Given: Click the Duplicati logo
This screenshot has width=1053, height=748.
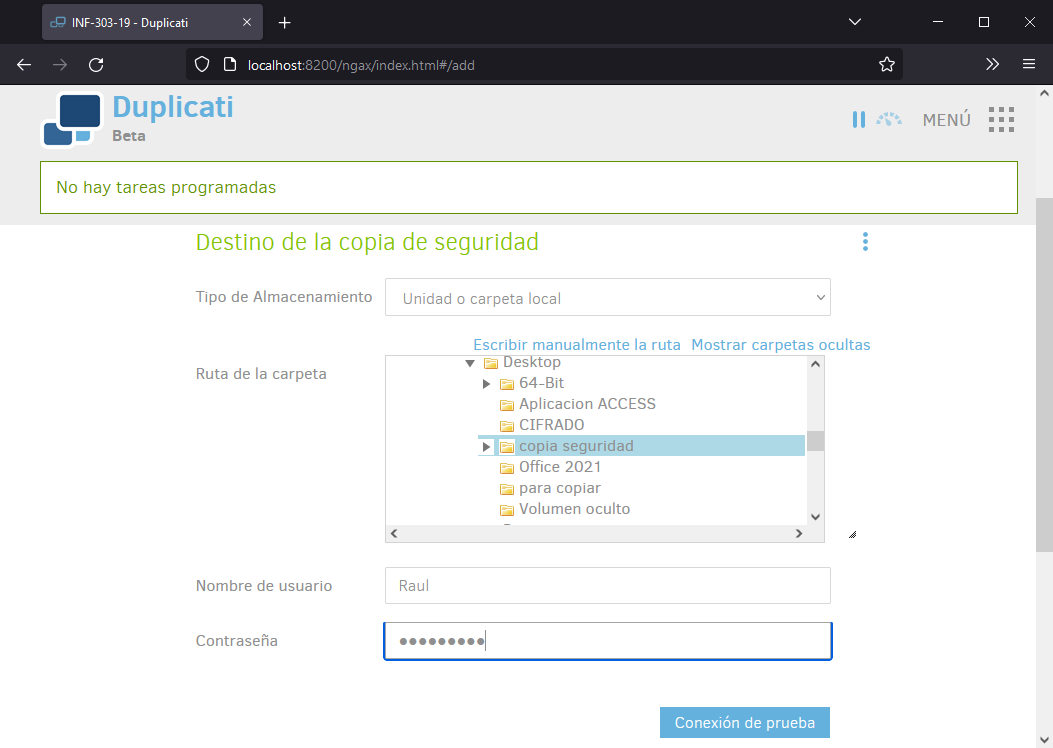Looking at the screenshot, I should (72, 119).
